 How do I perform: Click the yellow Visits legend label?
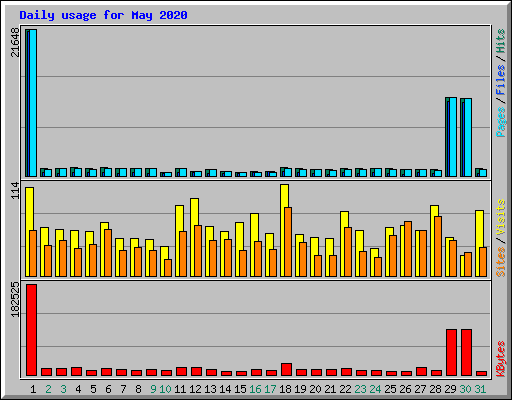(x=500, y=217)
